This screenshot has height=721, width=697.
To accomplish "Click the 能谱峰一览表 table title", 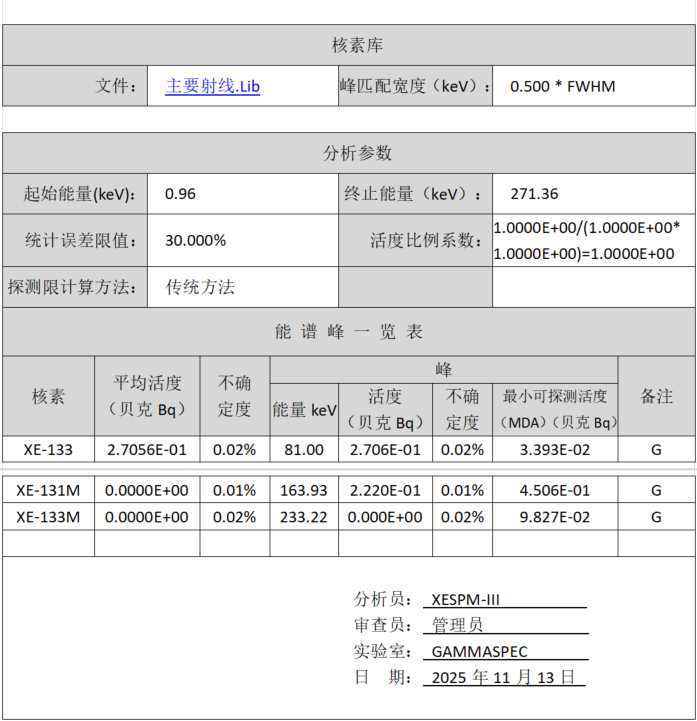I will pos(349,332).
